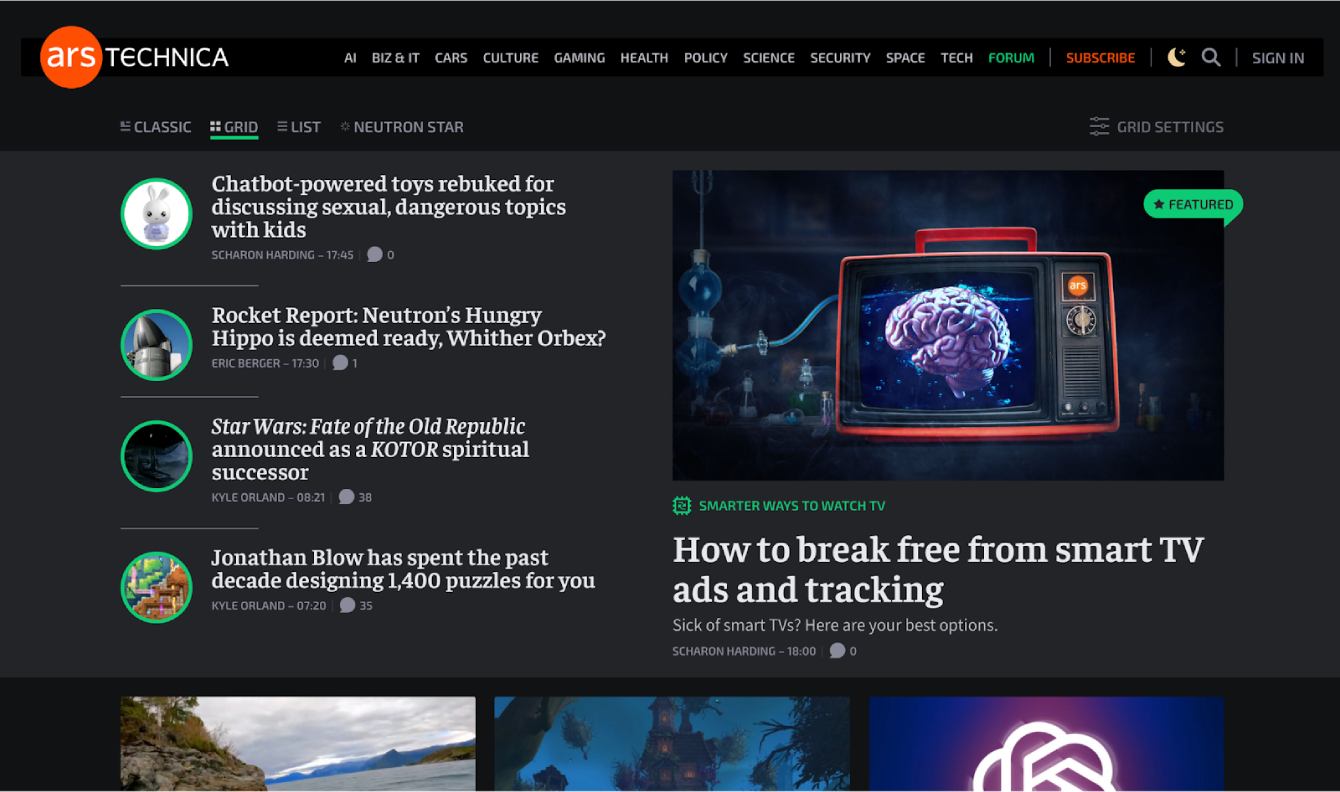Go to the Forum menu item
This screenshot has width=1340, height=792.
pos(1010,58)
